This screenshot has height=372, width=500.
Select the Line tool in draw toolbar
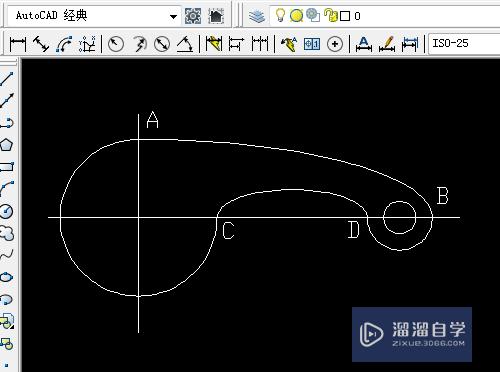[x=7, y=79]
